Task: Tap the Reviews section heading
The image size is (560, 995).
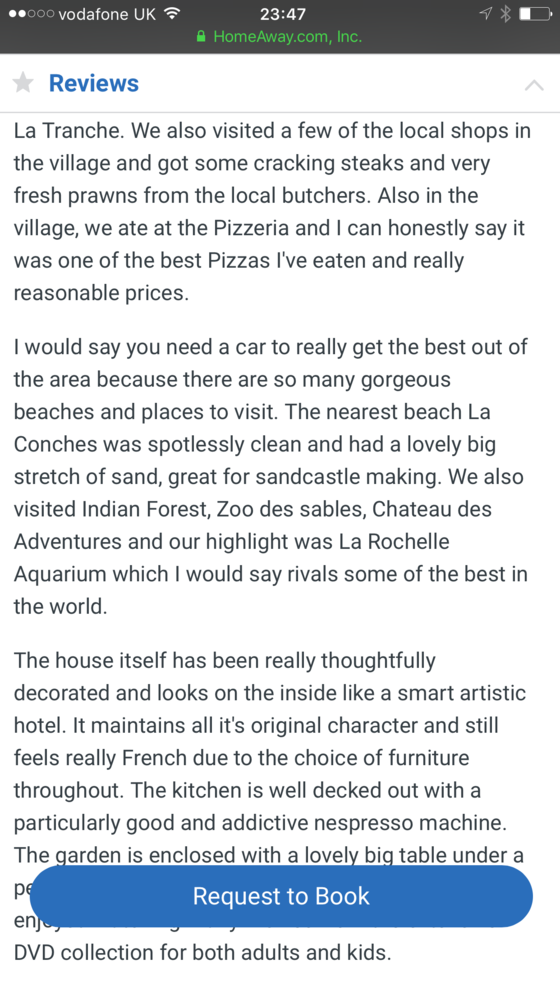Action: [x=93, y=83]
